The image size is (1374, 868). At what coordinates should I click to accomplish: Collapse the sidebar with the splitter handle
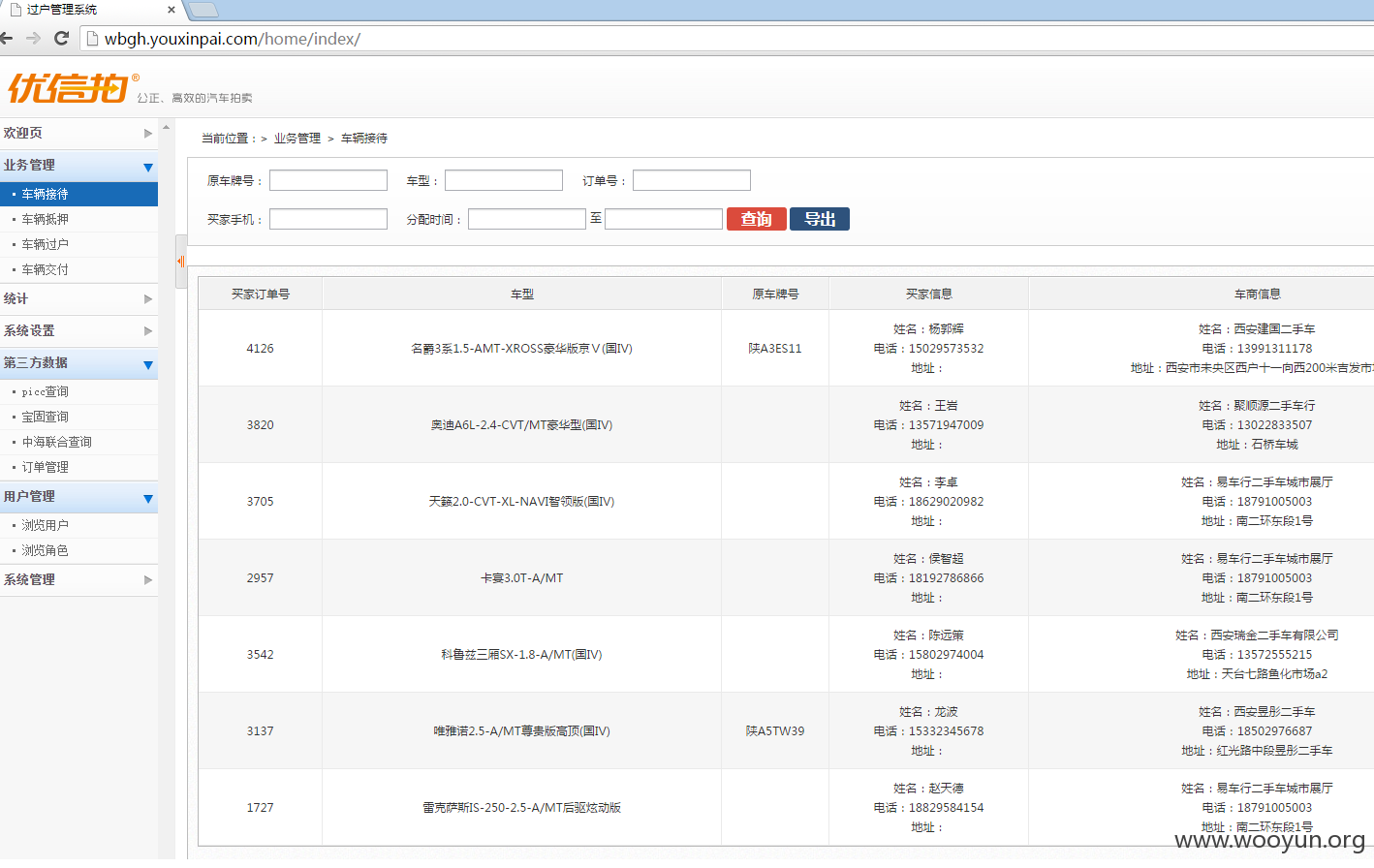pyautogui.click(x=180, y=262)
